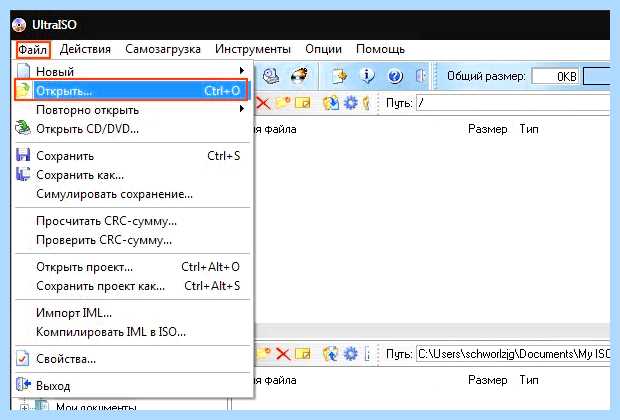This screenshot has height=420, width=620.
Task: Choose Сохранить как... menu entry
Action: [x=132, y=175]
